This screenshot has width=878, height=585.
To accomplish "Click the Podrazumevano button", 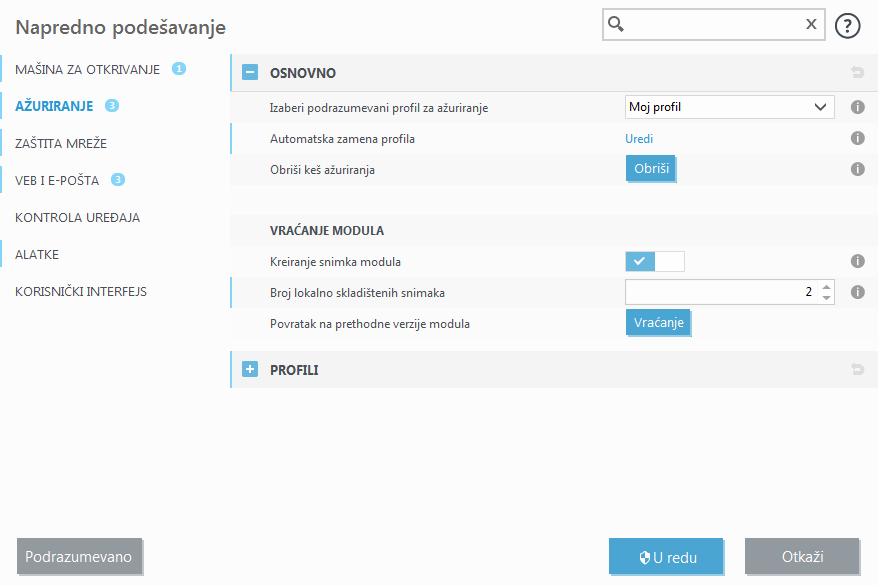I will tap(79, 556).
